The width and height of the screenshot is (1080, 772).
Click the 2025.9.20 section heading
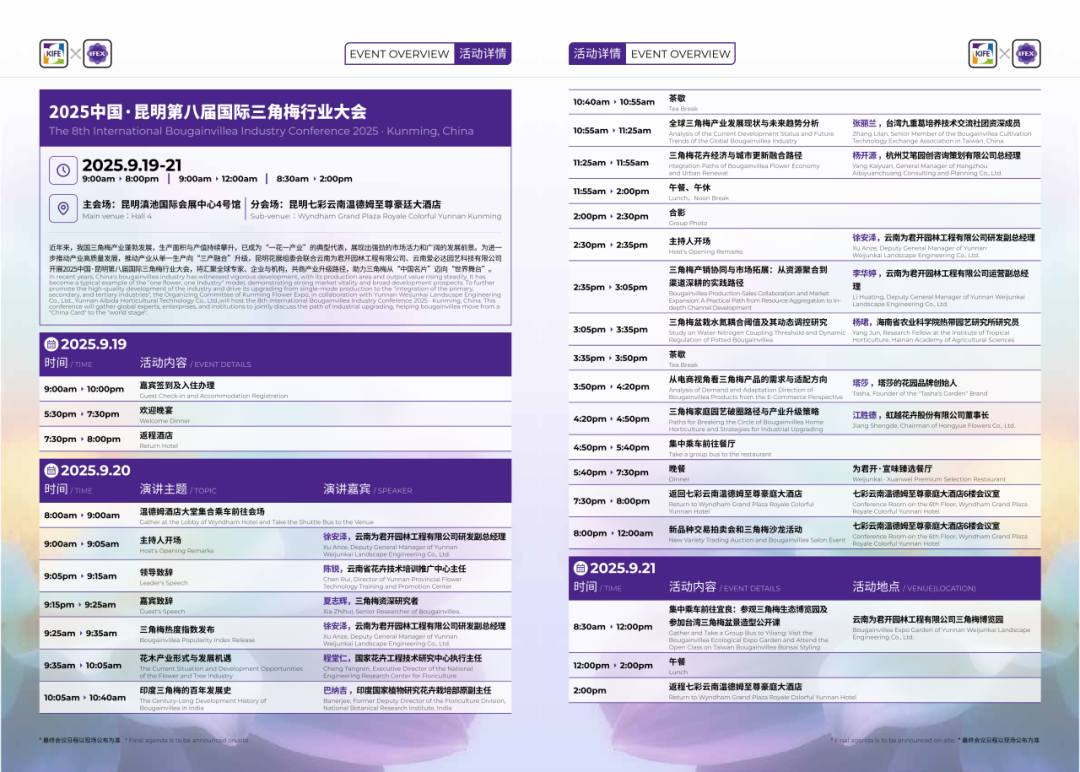click(x=96, y=470)
